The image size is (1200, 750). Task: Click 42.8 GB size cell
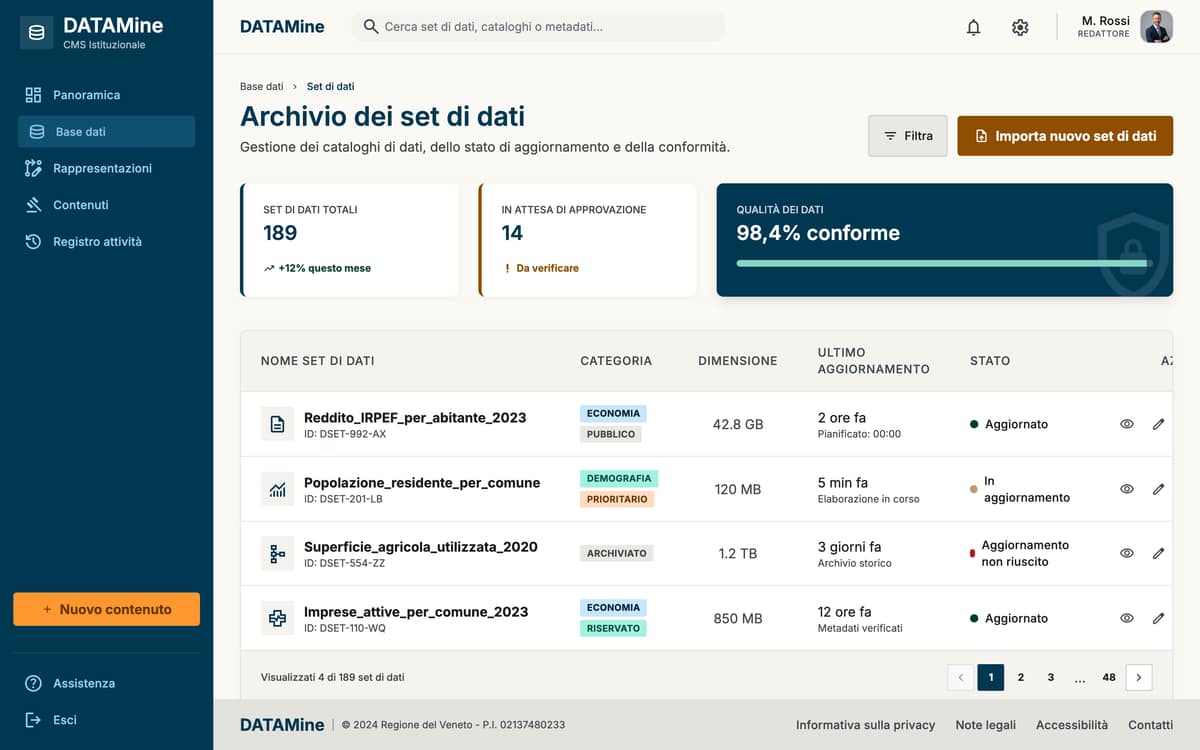click(738, 424)
